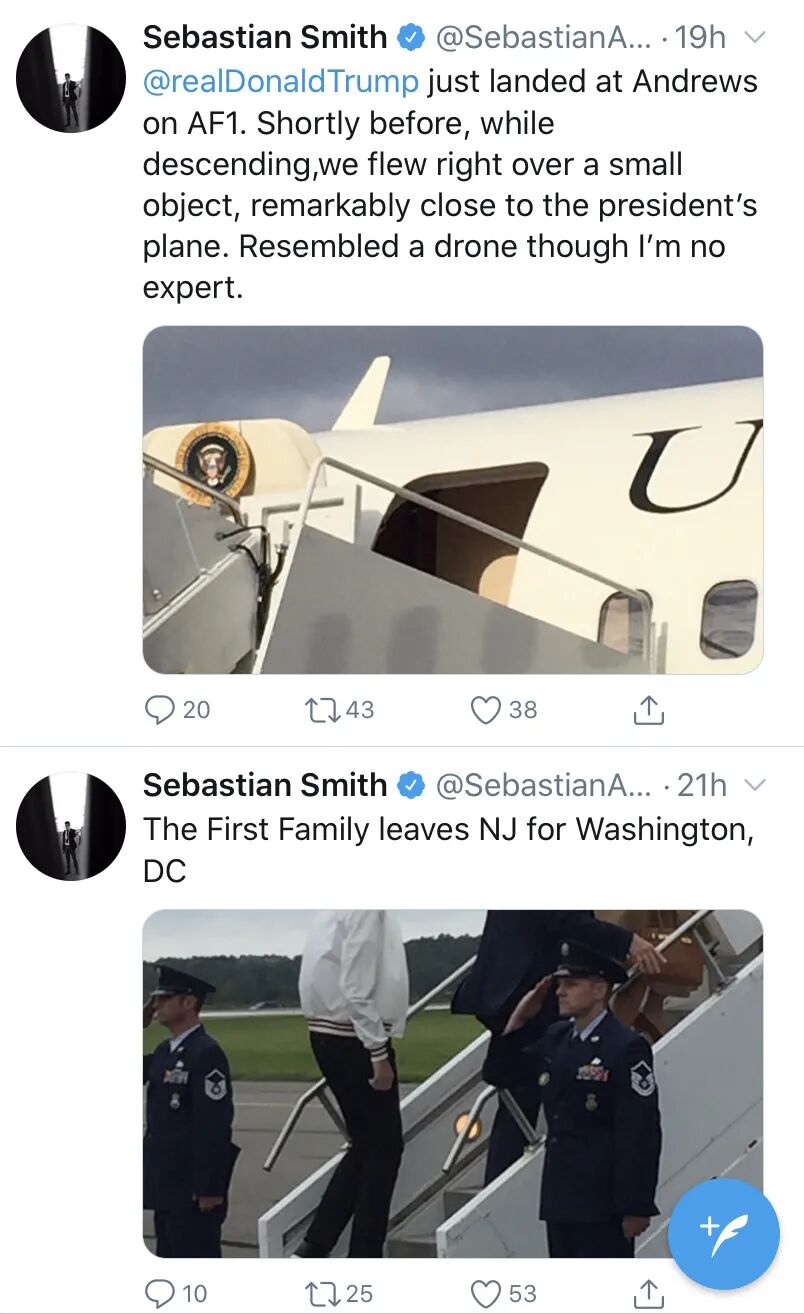This screenshot has height=1314, width=804.
Task: View Air Force One stairs photo
Action: click(x=453, y=499)
